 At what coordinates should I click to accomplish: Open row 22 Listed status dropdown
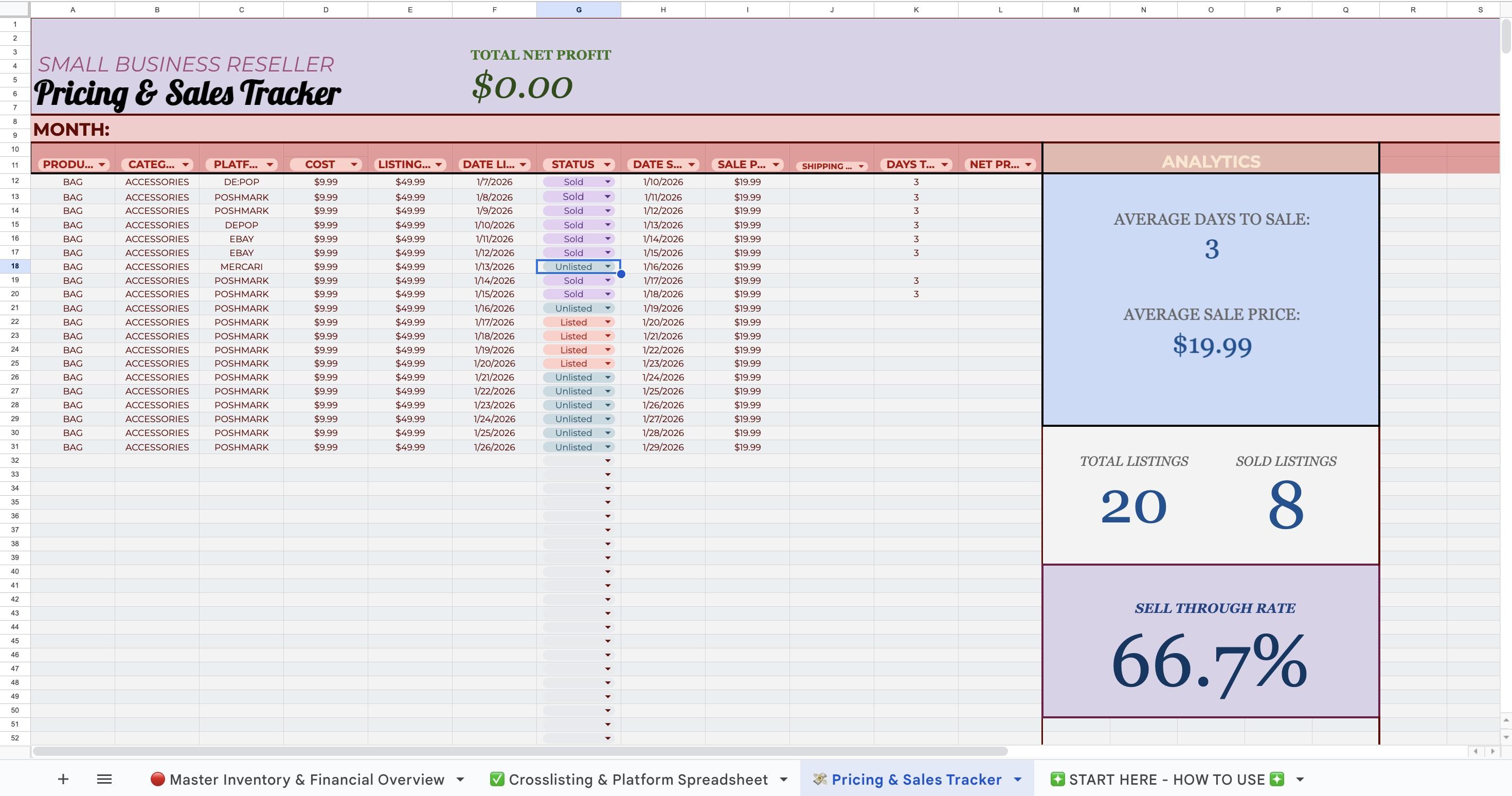608,322
